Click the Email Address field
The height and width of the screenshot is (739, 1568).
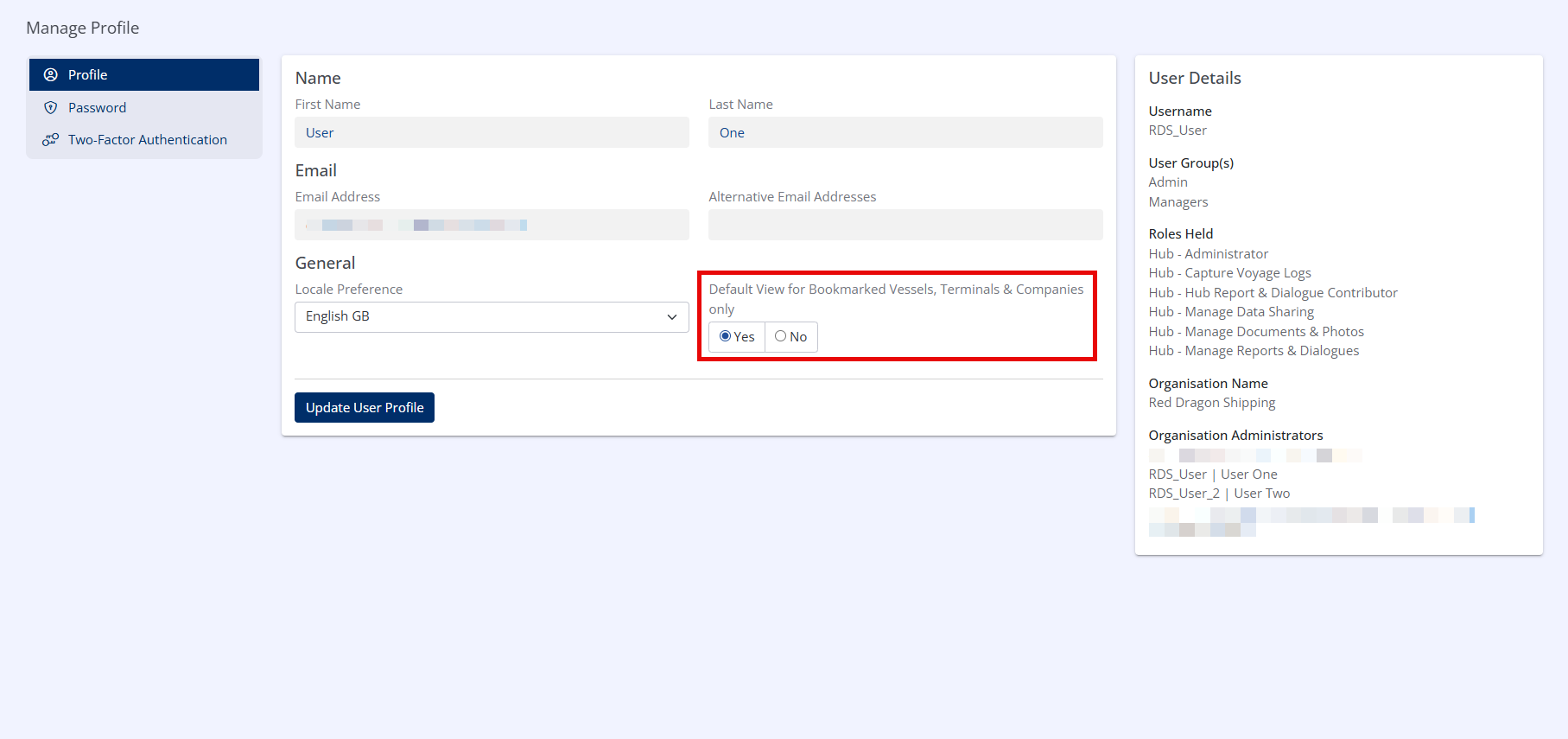492,225
